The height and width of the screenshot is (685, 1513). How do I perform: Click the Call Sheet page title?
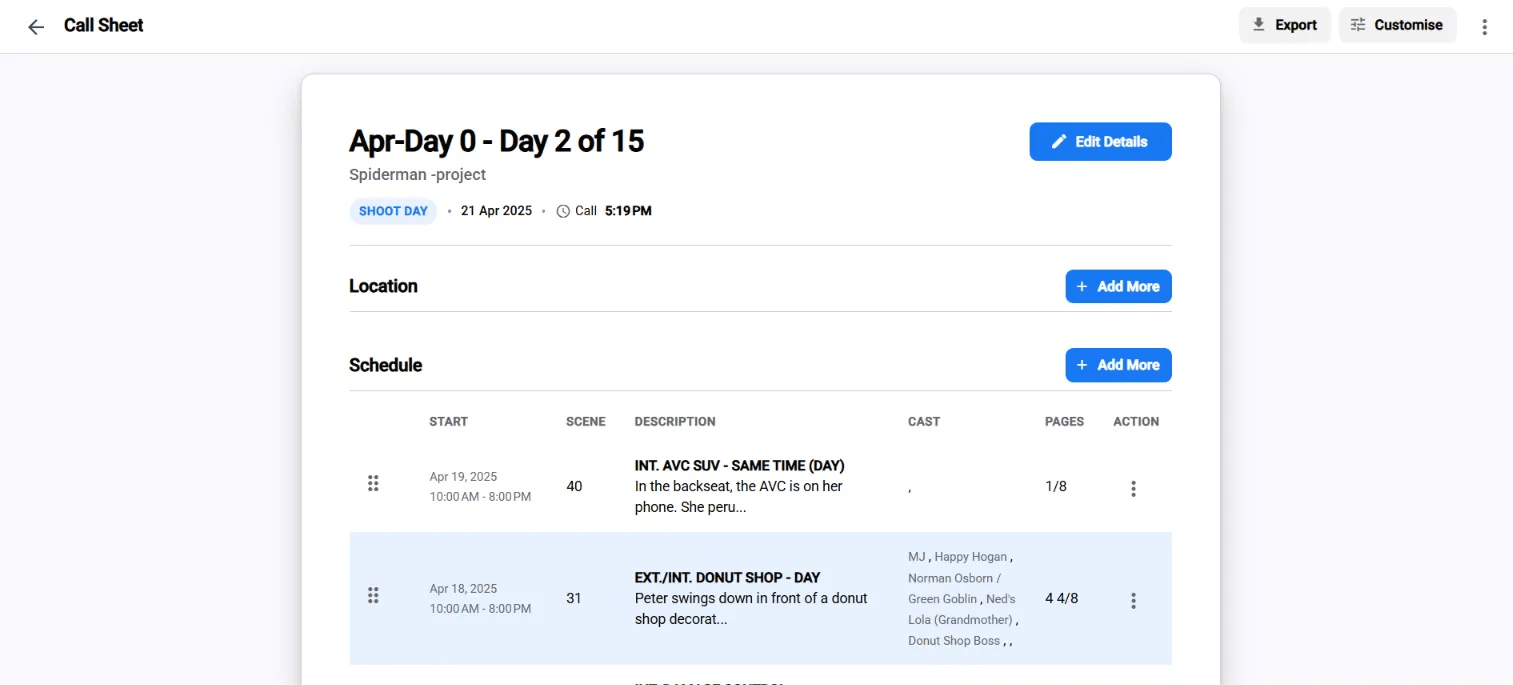tap(104, 26)
